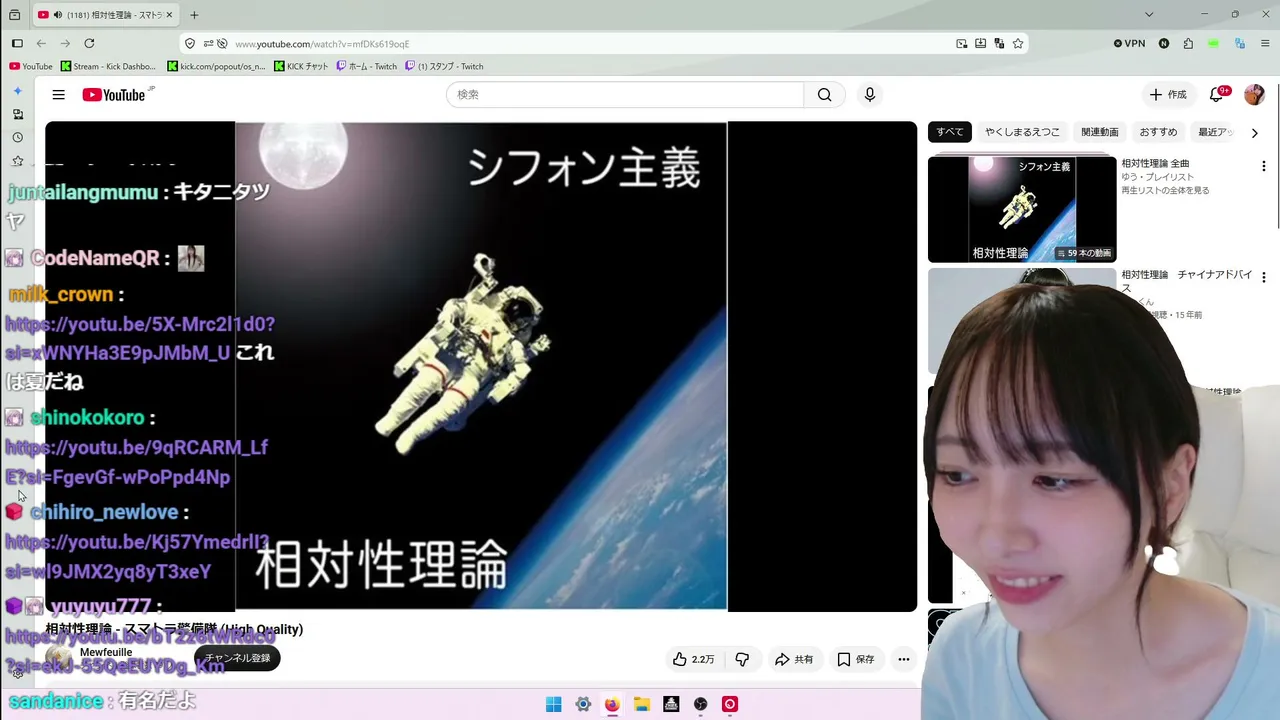Like the video with thumbs up
Viewport: 1280px width, 720px height.
tap(693, 659)
